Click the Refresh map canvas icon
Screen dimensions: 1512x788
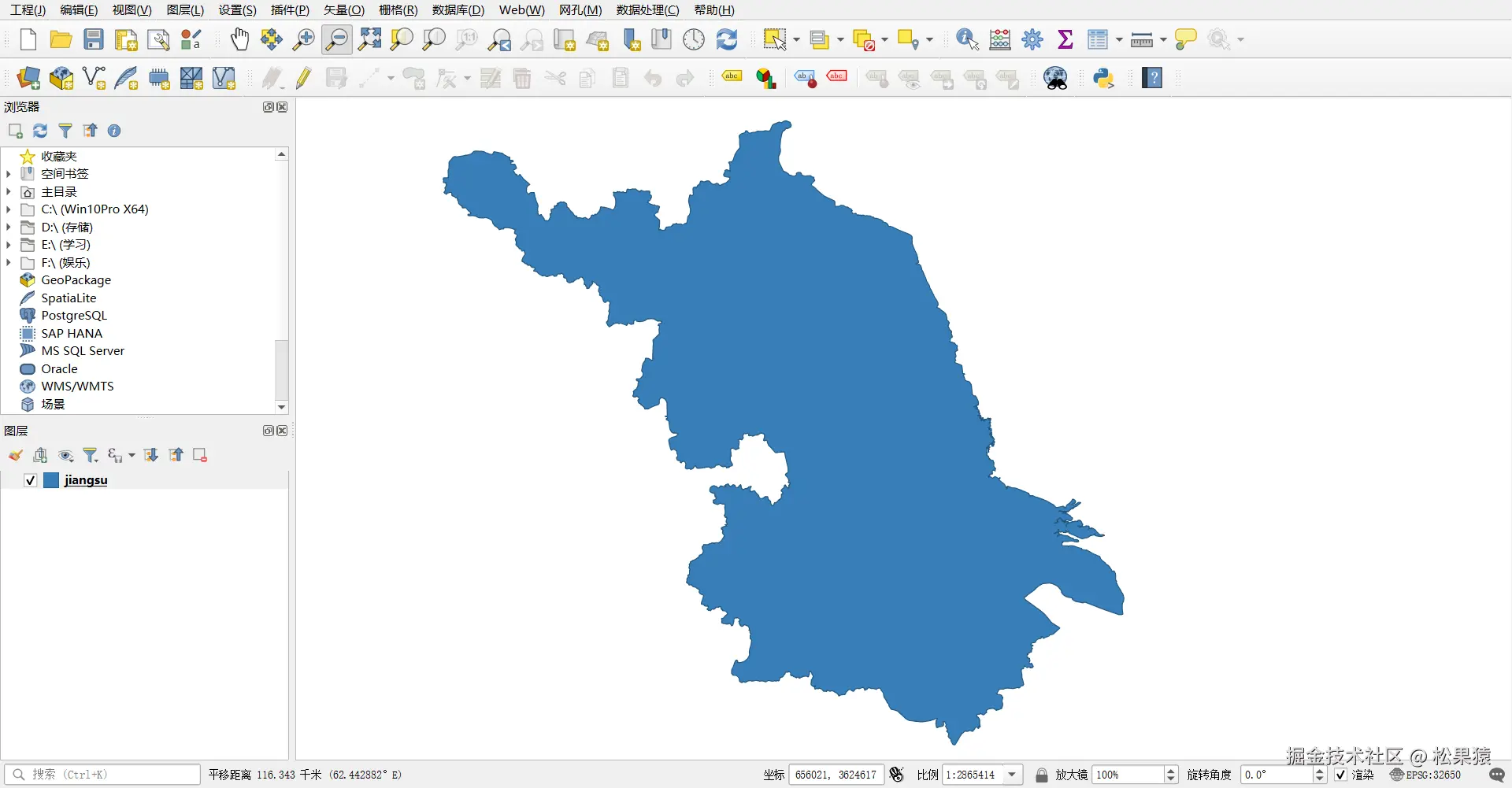[x=727, y=39]
